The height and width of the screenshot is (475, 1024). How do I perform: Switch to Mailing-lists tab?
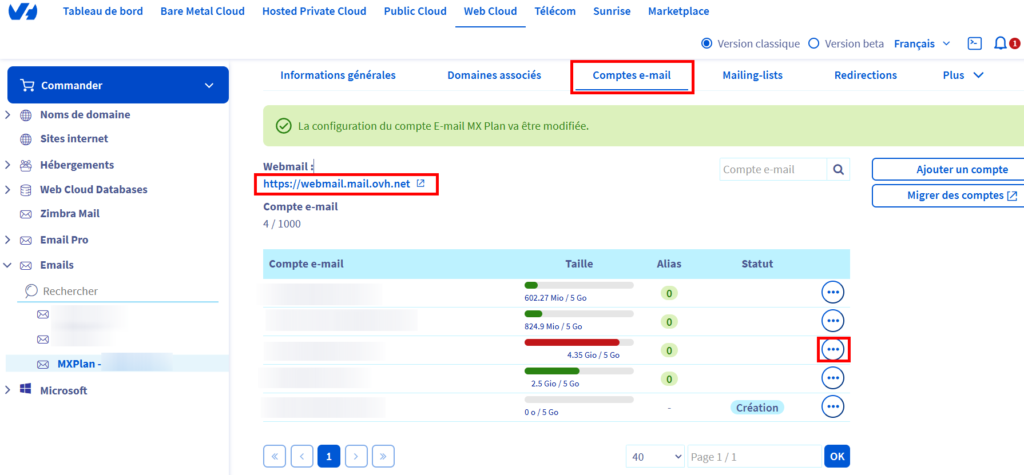point(752,75)
